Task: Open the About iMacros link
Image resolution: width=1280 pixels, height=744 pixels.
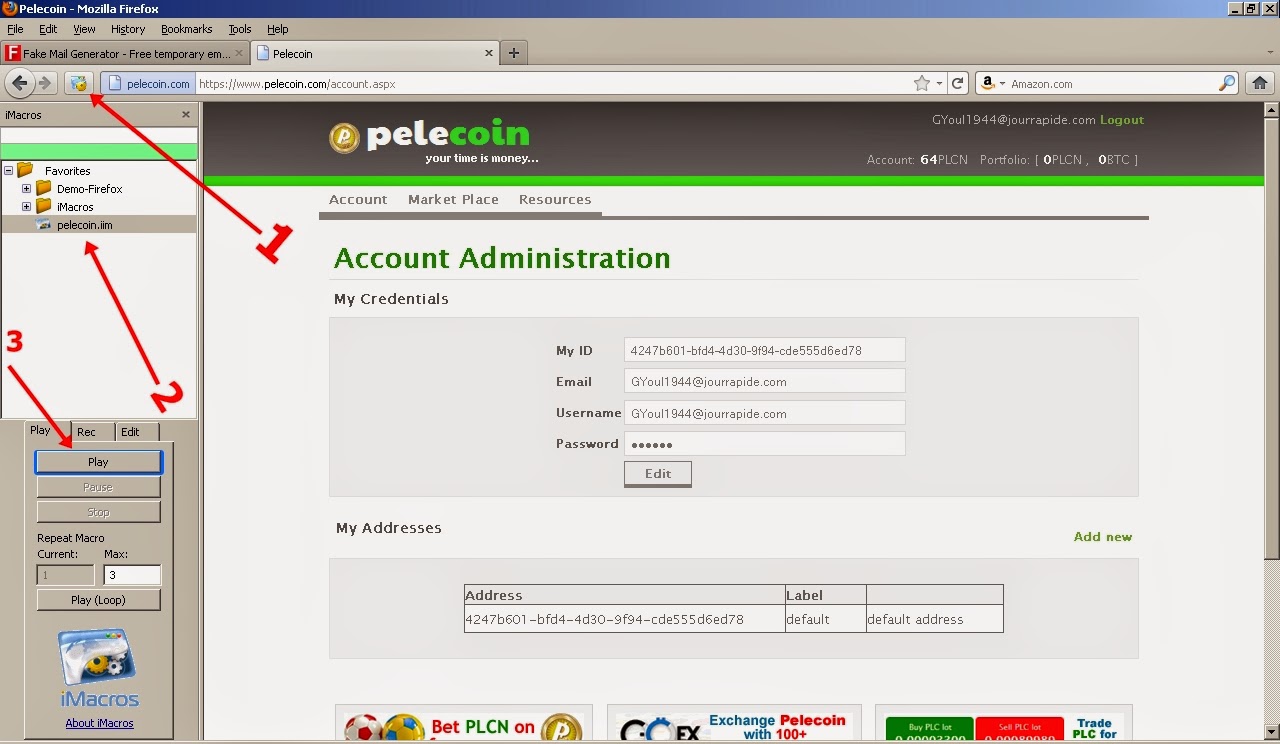Action: click(99, 723)
